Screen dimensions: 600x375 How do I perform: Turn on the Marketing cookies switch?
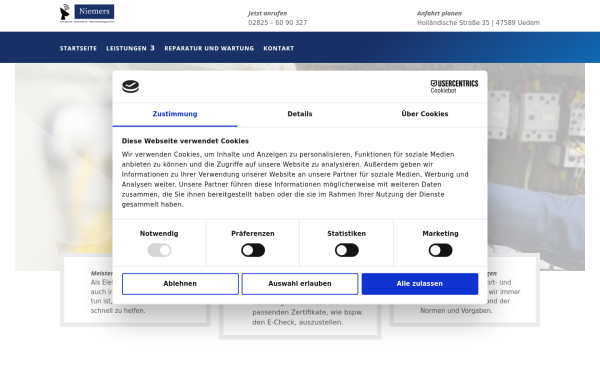tap(440, 250)
